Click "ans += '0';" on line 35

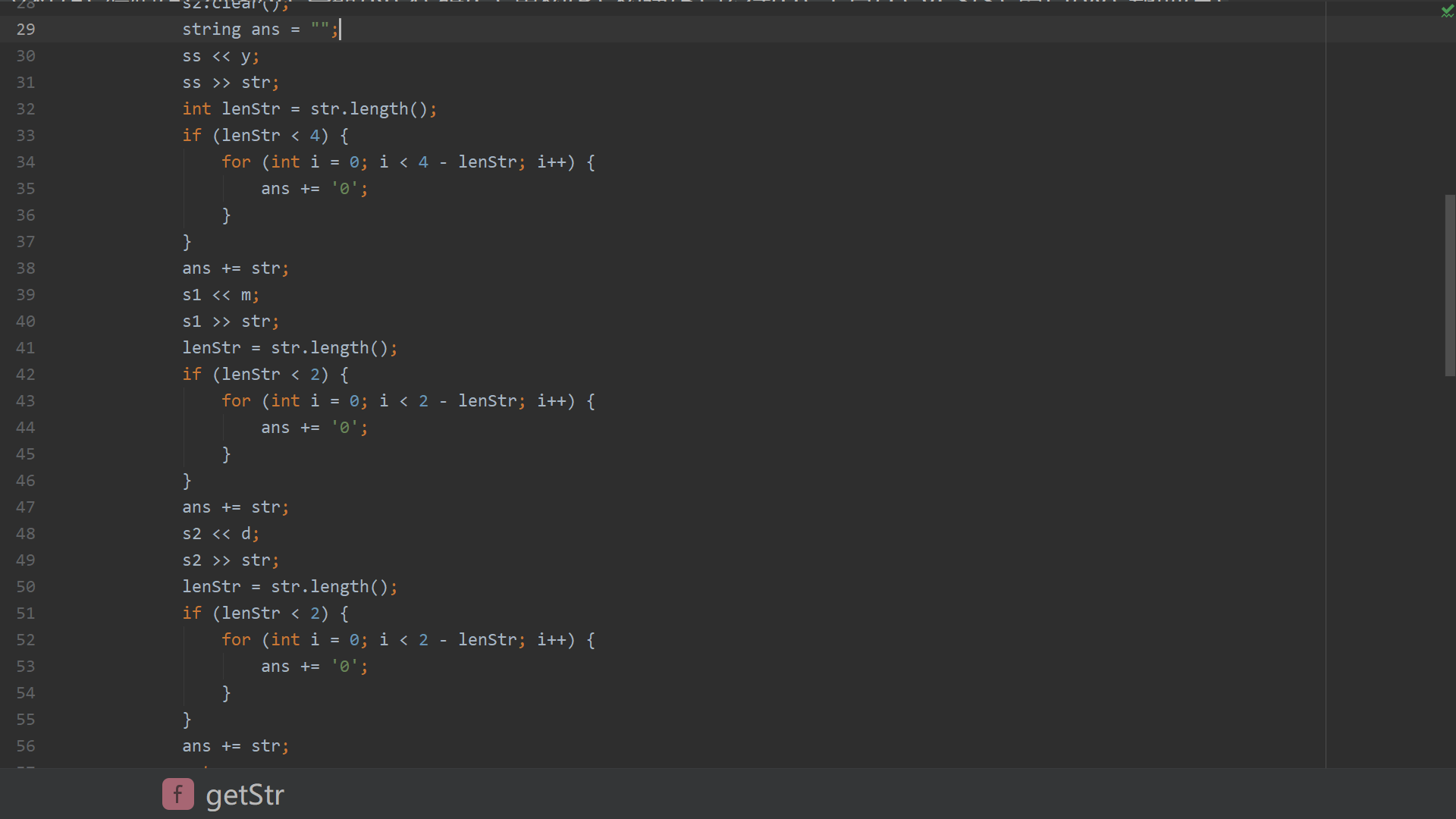[315, 189]
